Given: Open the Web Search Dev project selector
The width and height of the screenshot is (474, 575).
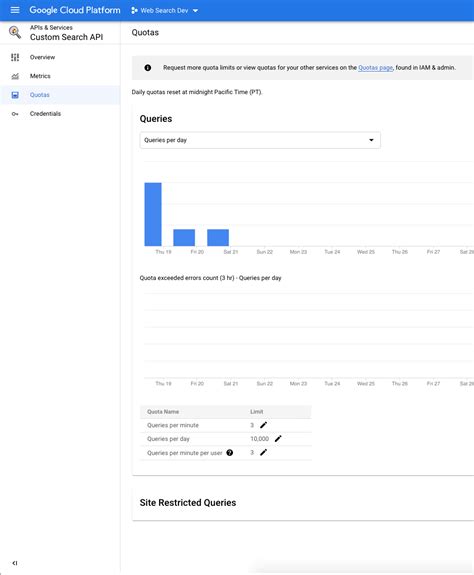Looking at the screenshot, I should pos(165,10).
